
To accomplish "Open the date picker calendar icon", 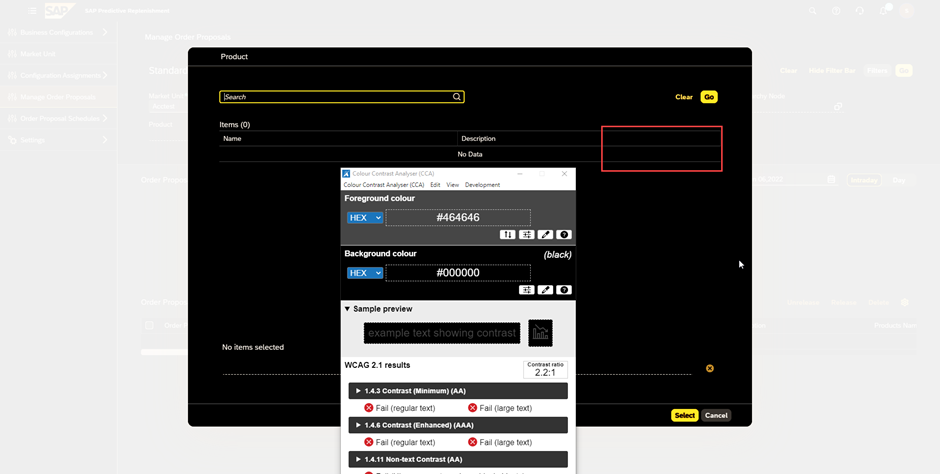I will (x=831, y=180).
